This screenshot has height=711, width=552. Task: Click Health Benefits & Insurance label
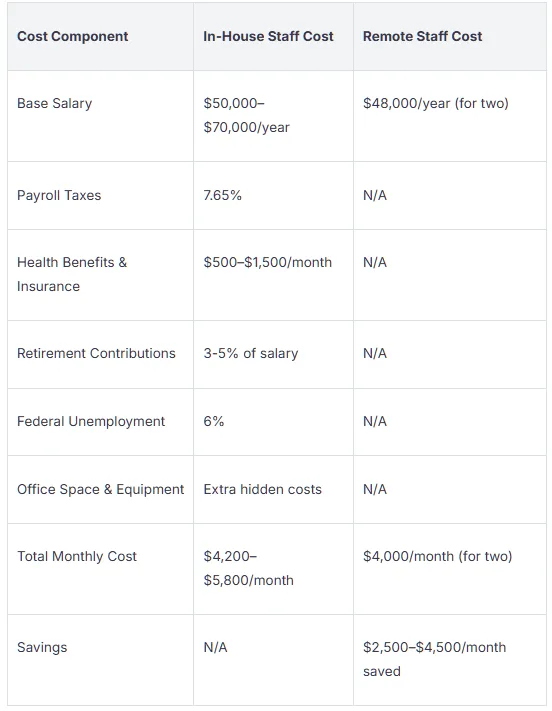click(72, 274)
